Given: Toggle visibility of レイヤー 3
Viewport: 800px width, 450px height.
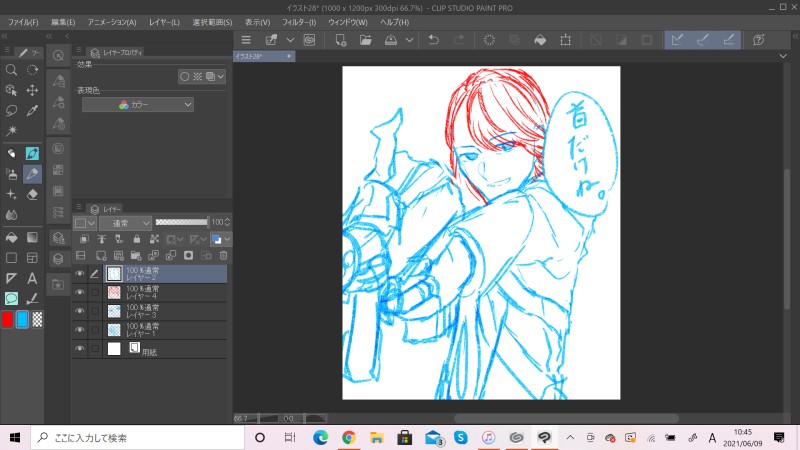Looking at the screenshot, I should 79,311.
